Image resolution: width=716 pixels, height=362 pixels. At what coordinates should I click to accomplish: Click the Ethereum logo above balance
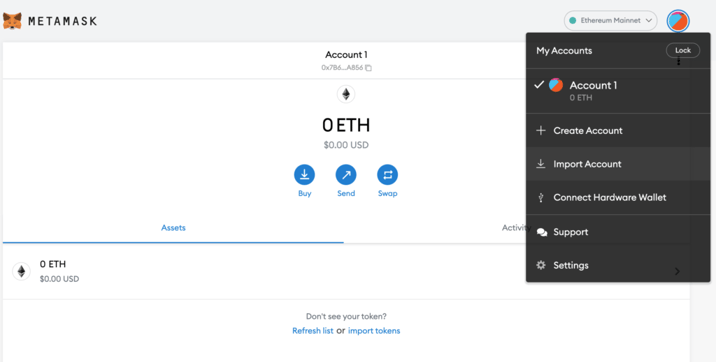[x=346, y=94]
